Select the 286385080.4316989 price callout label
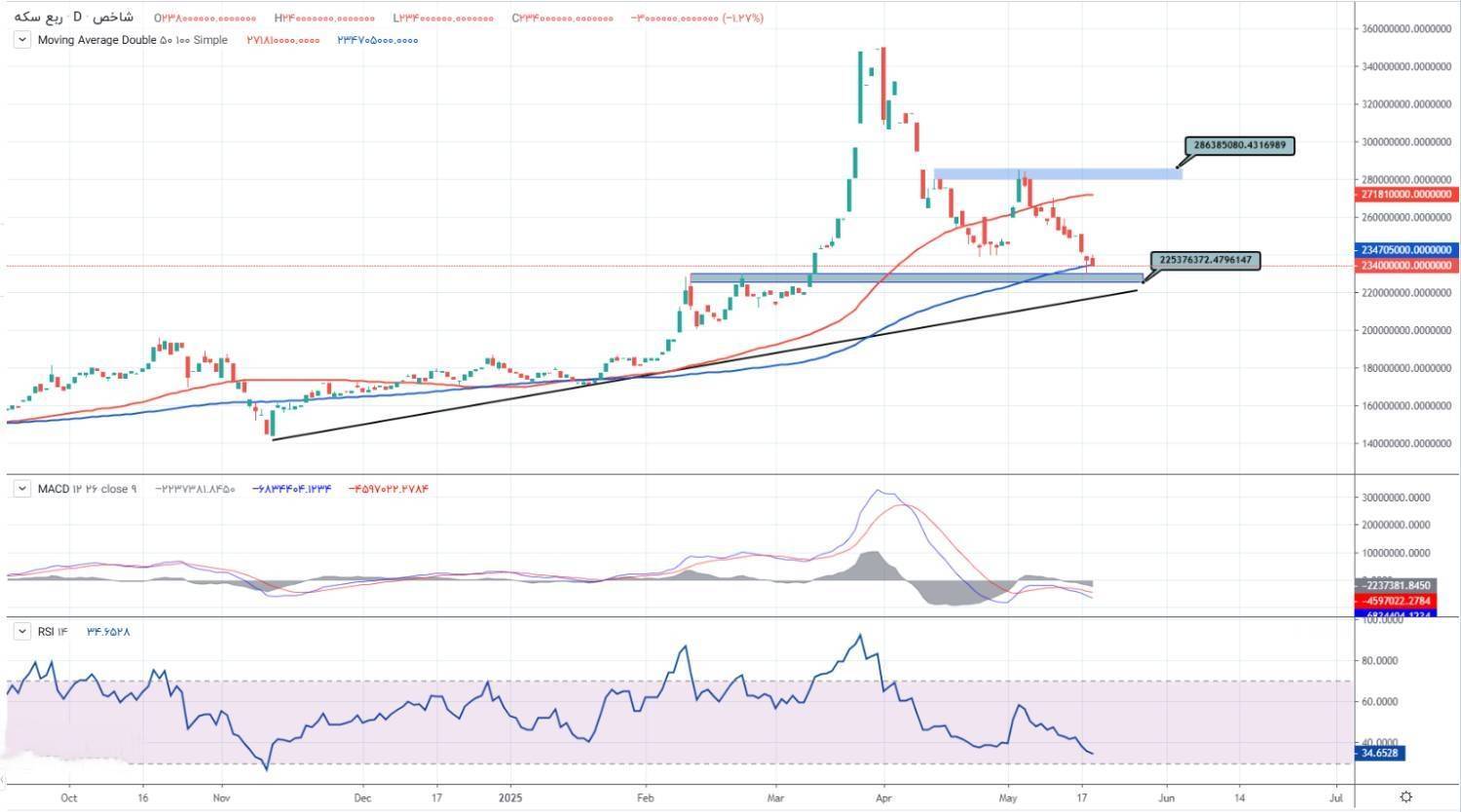This screenshot has width=1461, height=812. click(1239, 146)
